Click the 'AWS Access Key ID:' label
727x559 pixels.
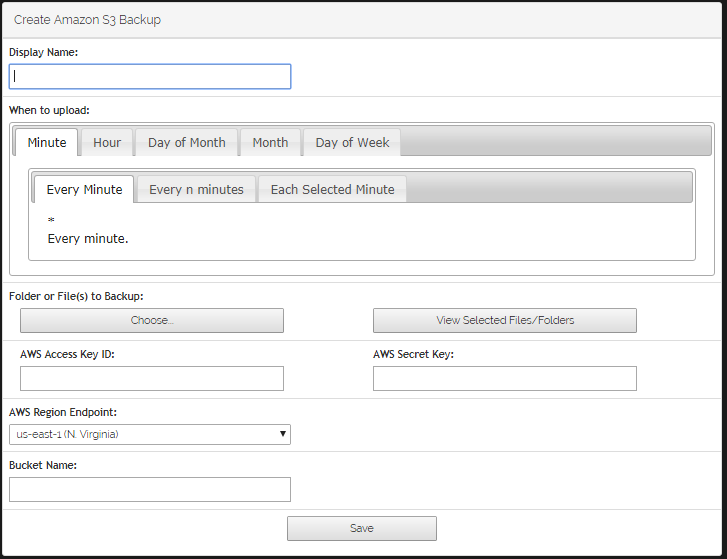(x=67, y=354)
